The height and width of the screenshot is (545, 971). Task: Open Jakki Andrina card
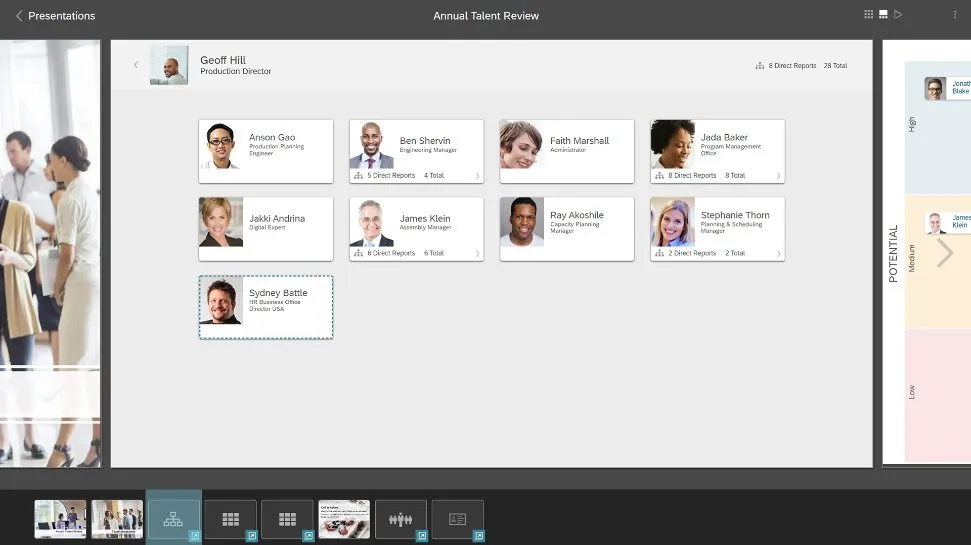pyautogui.click(x=266, y=229)
